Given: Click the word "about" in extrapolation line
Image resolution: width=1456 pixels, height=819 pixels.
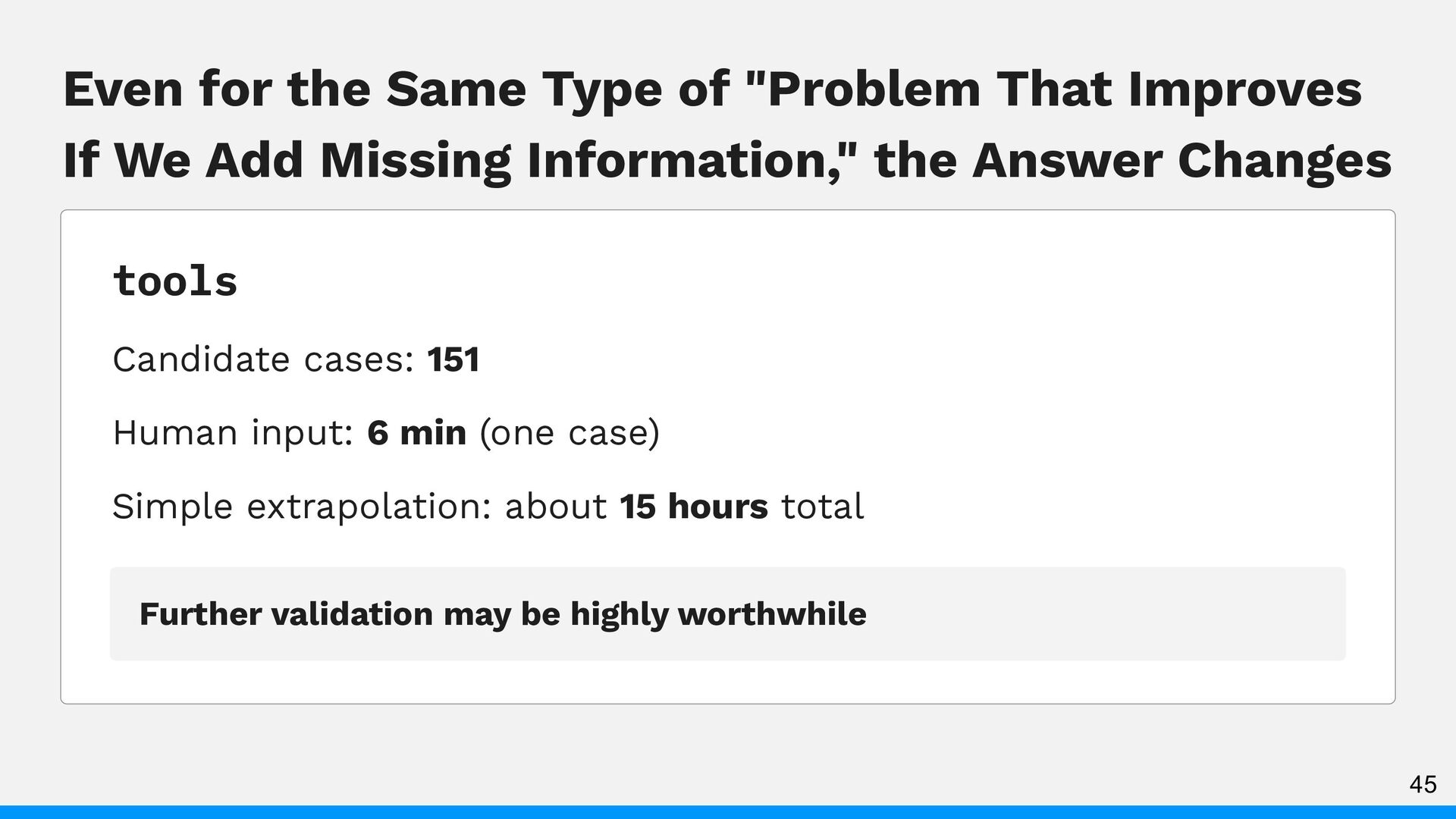Looking at the screenshot, I should point(556,506).
